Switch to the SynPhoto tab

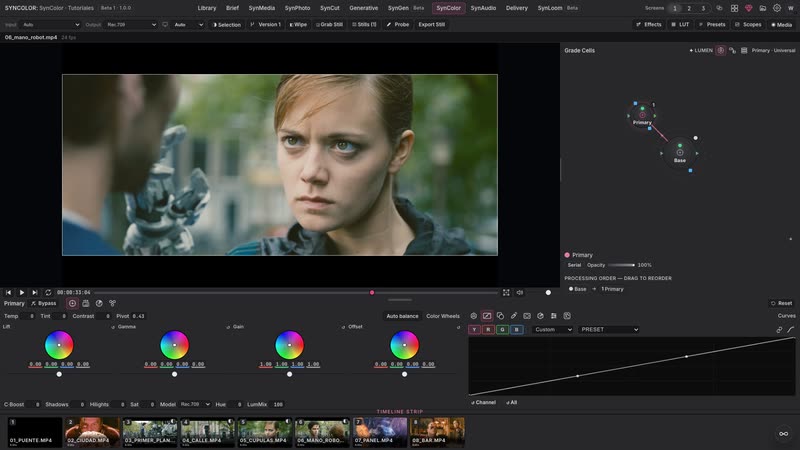297,8
